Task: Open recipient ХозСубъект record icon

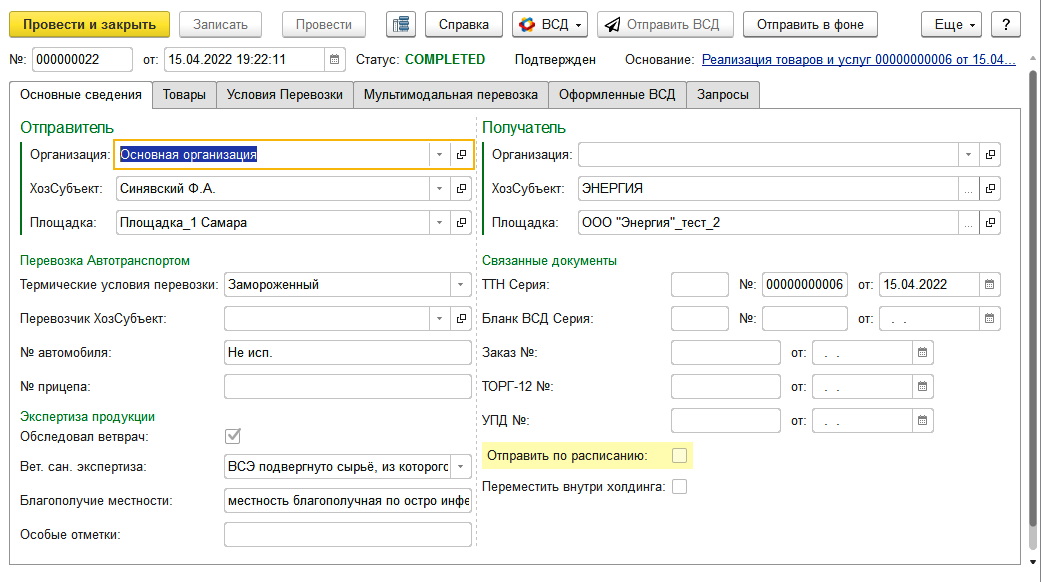Action: click(990, 188)
